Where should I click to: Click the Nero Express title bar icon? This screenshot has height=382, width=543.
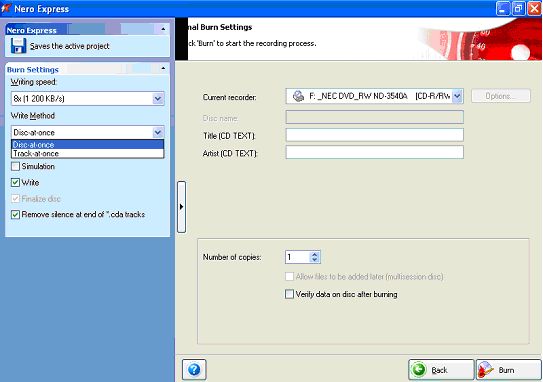tap(6, 8)
